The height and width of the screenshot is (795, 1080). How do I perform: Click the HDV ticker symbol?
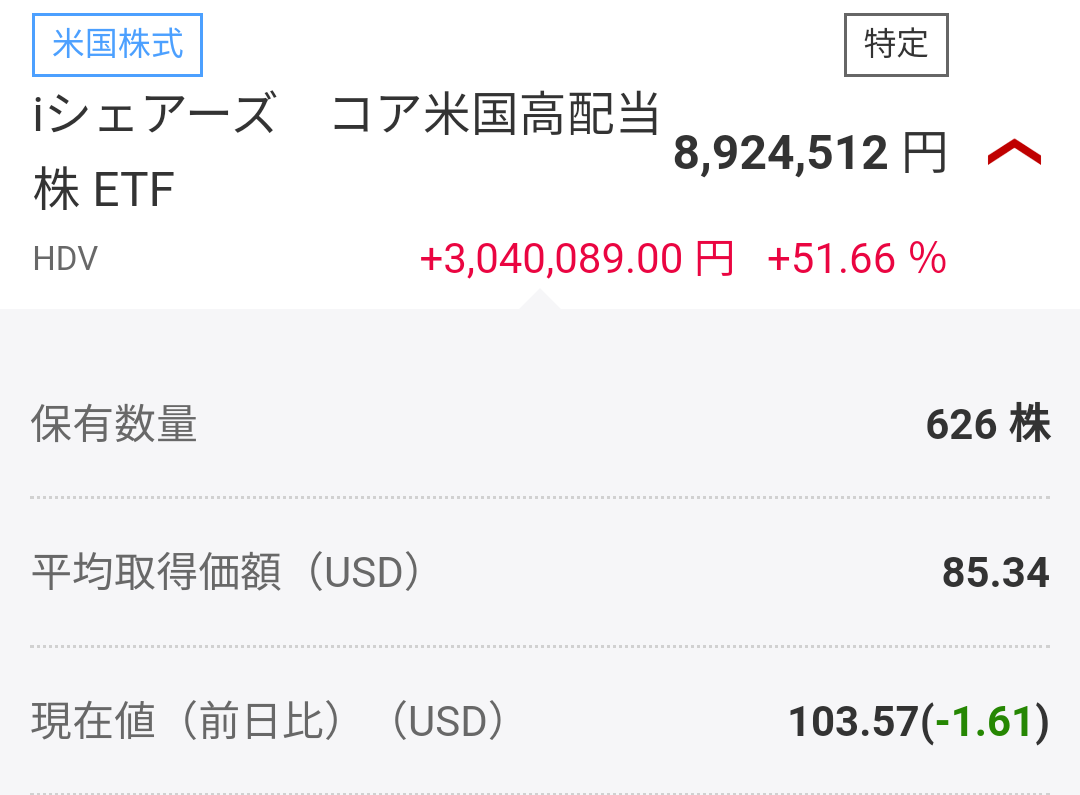coord(65,260)
